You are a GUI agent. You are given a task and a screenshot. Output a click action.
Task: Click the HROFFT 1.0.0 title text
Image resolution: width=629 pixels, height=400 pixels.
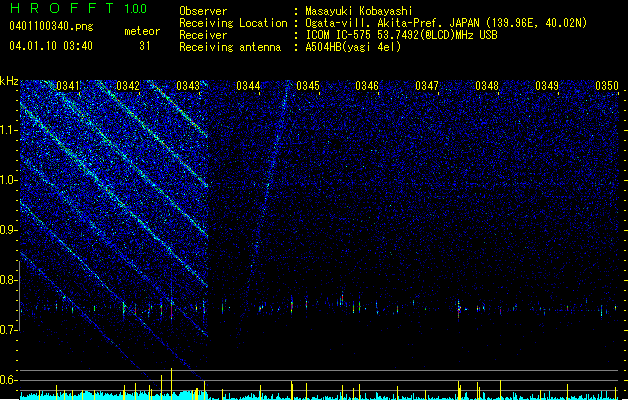(78, 8)
